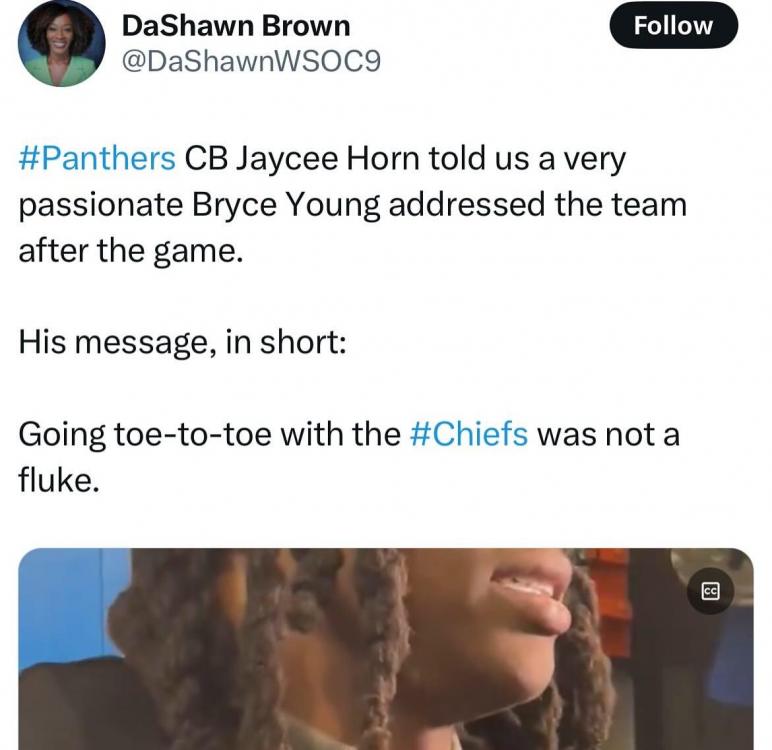Click 'passionate' in the tweet body
The width and height of the screenshot is (772, 750).
pos(101,206)
